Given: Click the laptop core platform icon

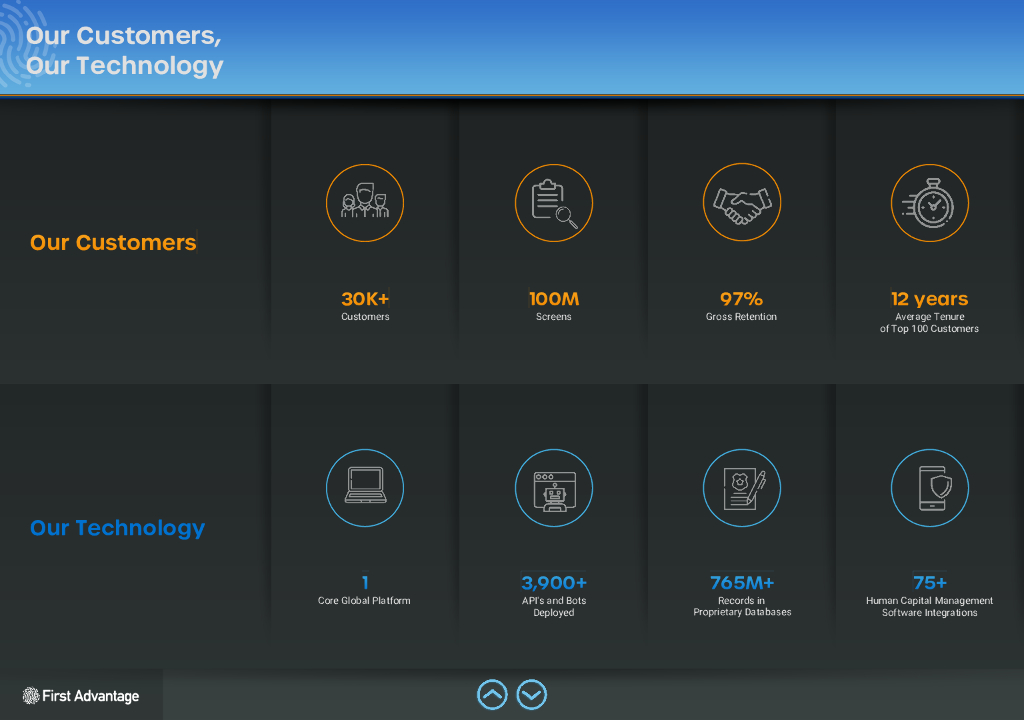Looking at the screenshot, I should click(x=365, y=488).
